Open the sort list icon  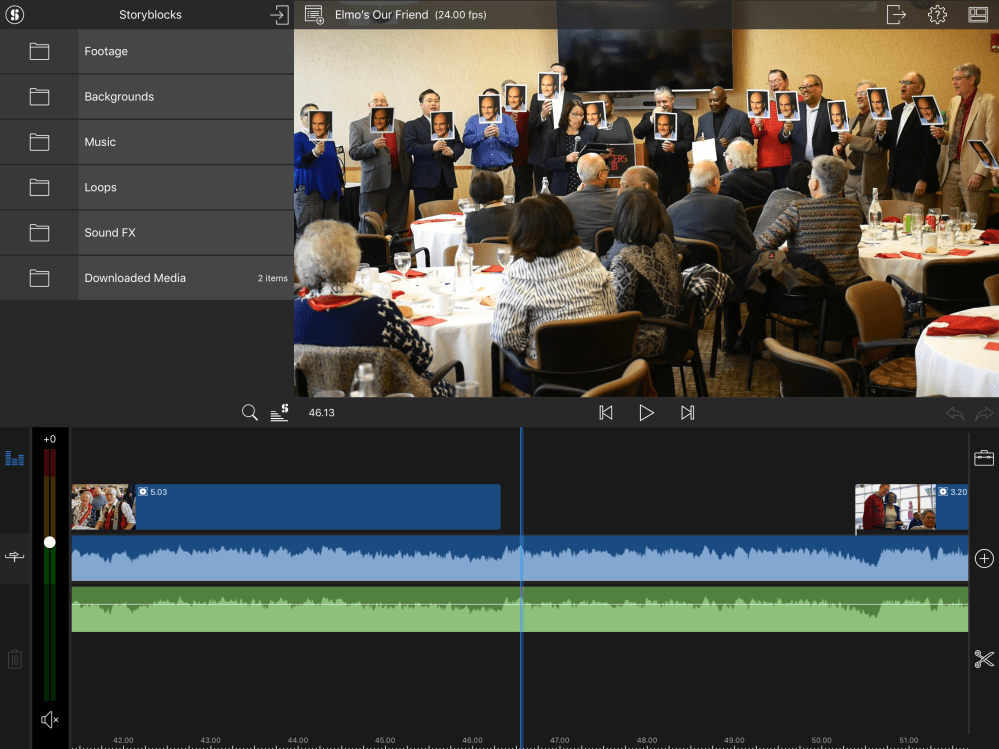point(279,412)
